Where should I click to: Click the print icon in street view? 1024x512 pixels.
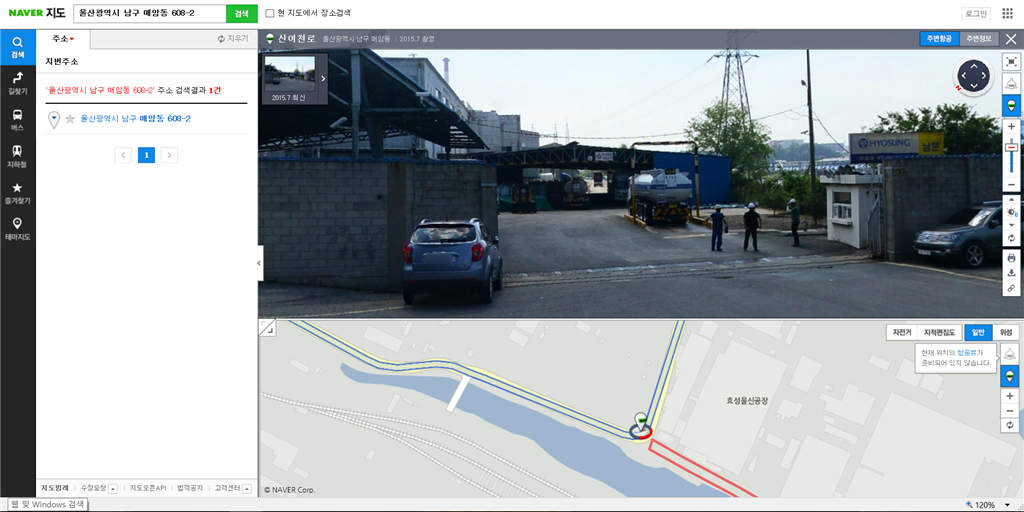click(x=1011, y=258)
